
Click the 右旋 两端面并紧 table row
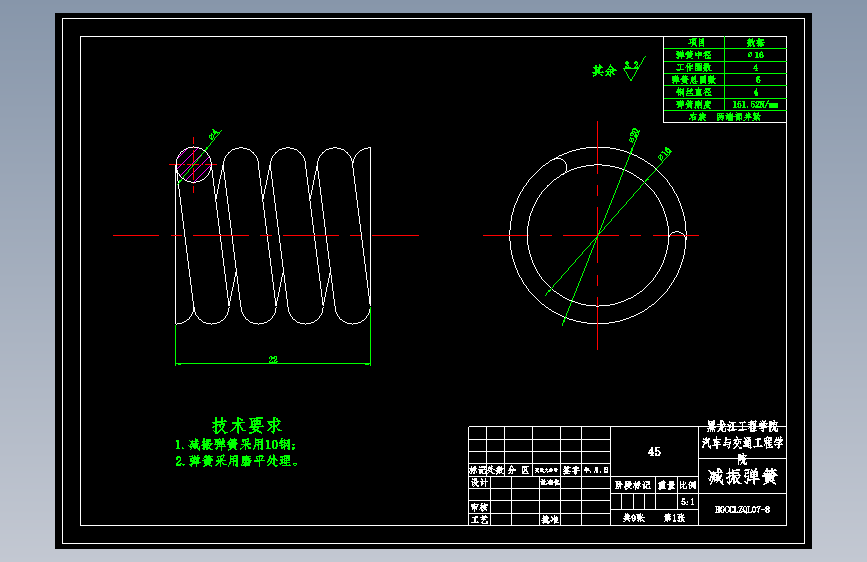(725, 117)
